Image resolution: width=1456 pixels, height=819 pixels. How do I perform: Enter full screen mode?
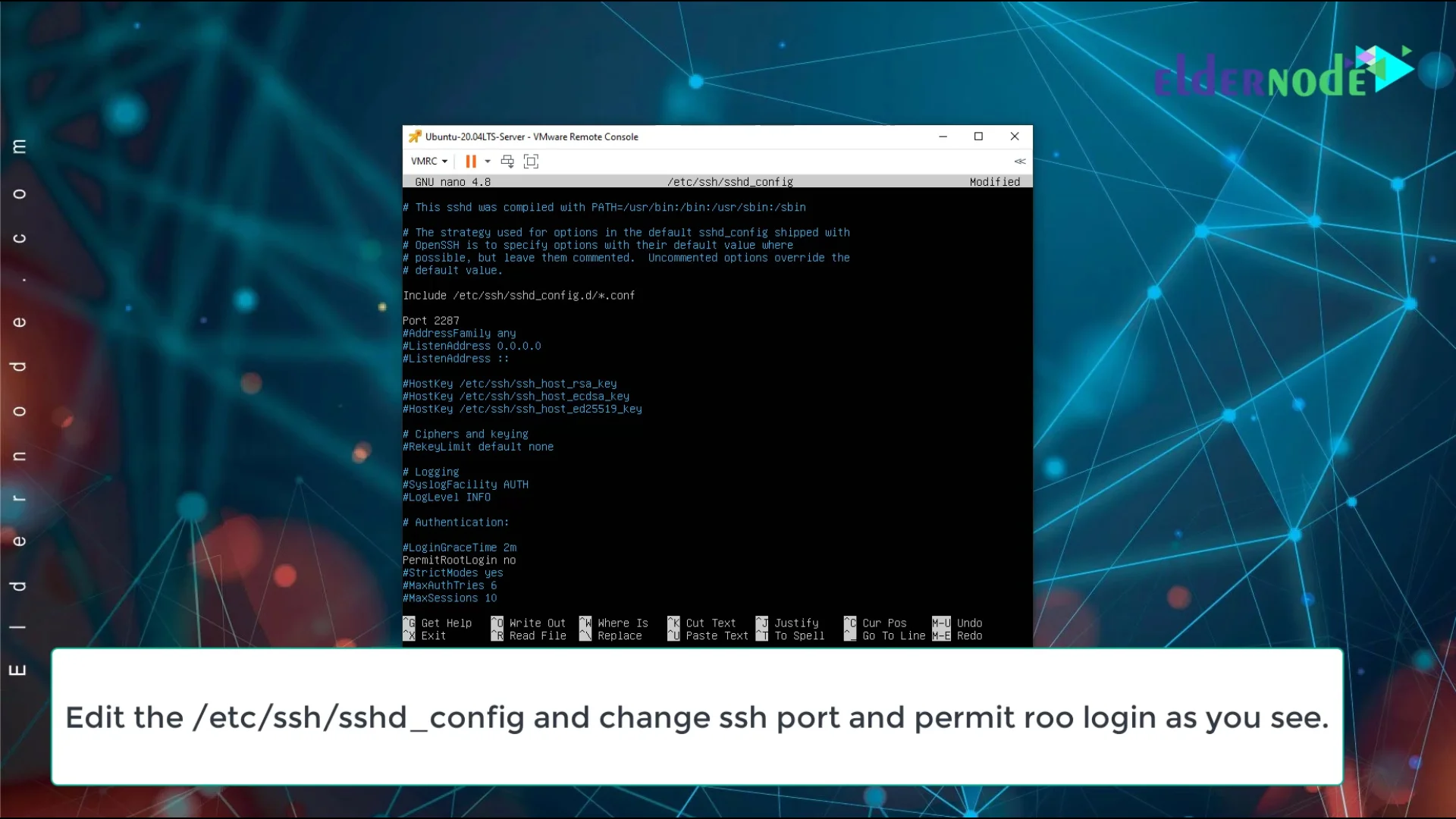[531, 161]
